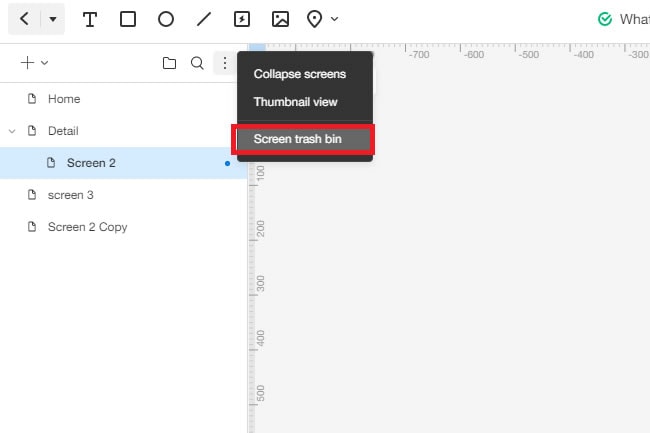Click the three-dot more options button

click(x=225, y=63)
